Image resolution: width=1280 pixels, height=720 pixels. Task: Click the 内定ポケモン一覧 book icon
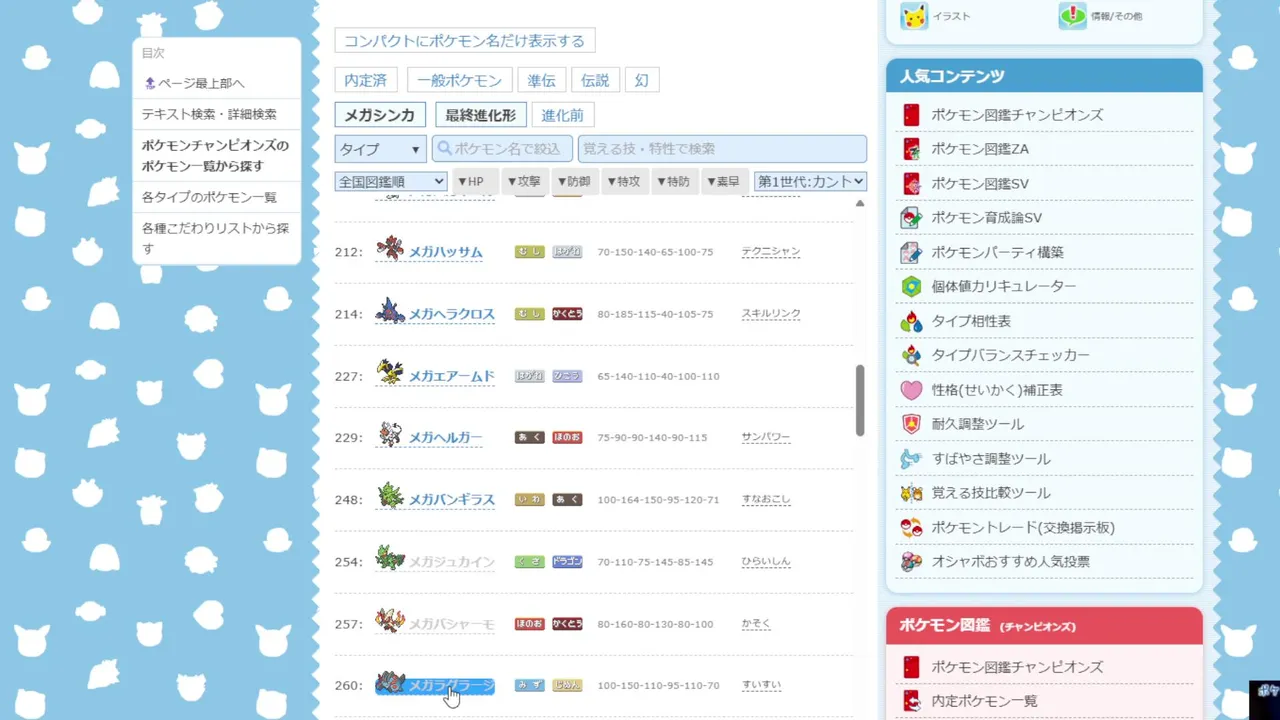[x=911, y=701]
